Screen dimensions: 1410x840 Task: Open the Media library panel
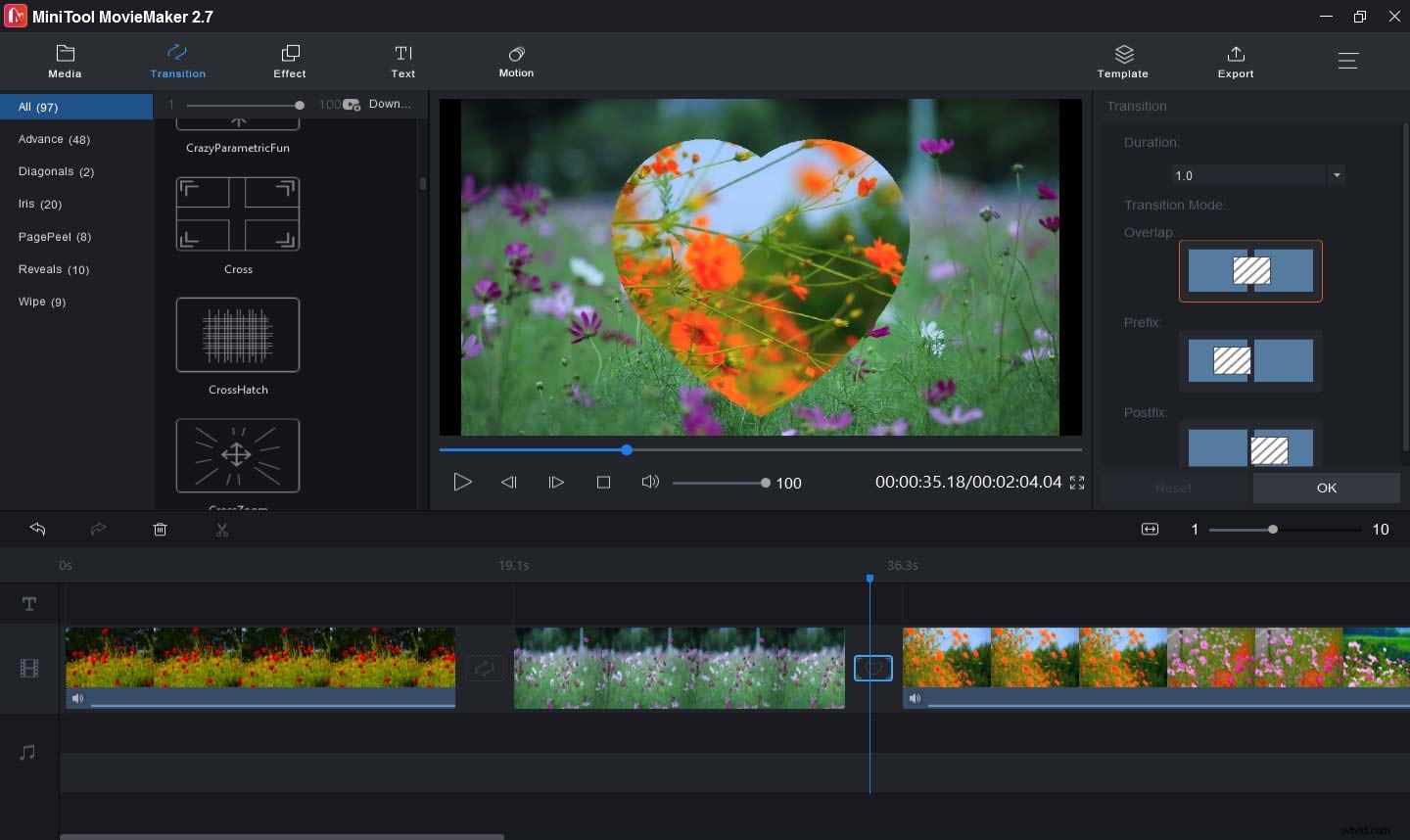[65, 62]
